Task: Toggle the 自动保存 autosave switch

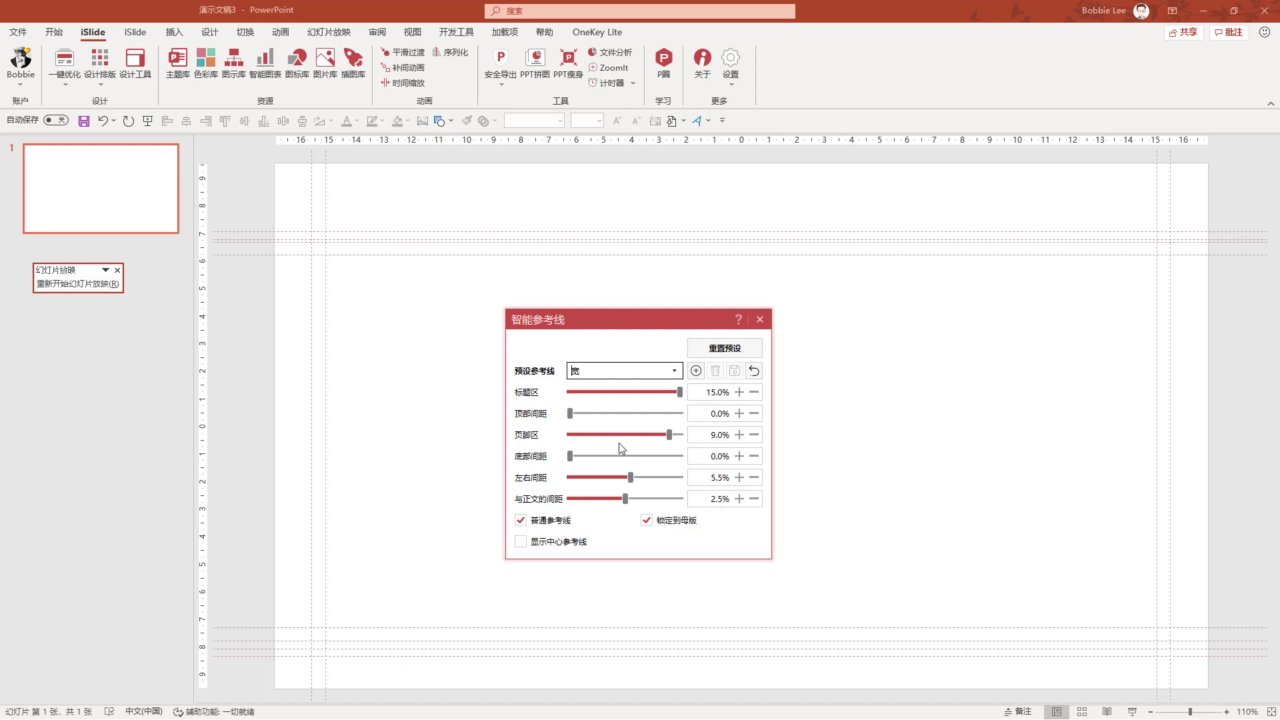Action: click(56, 120)
